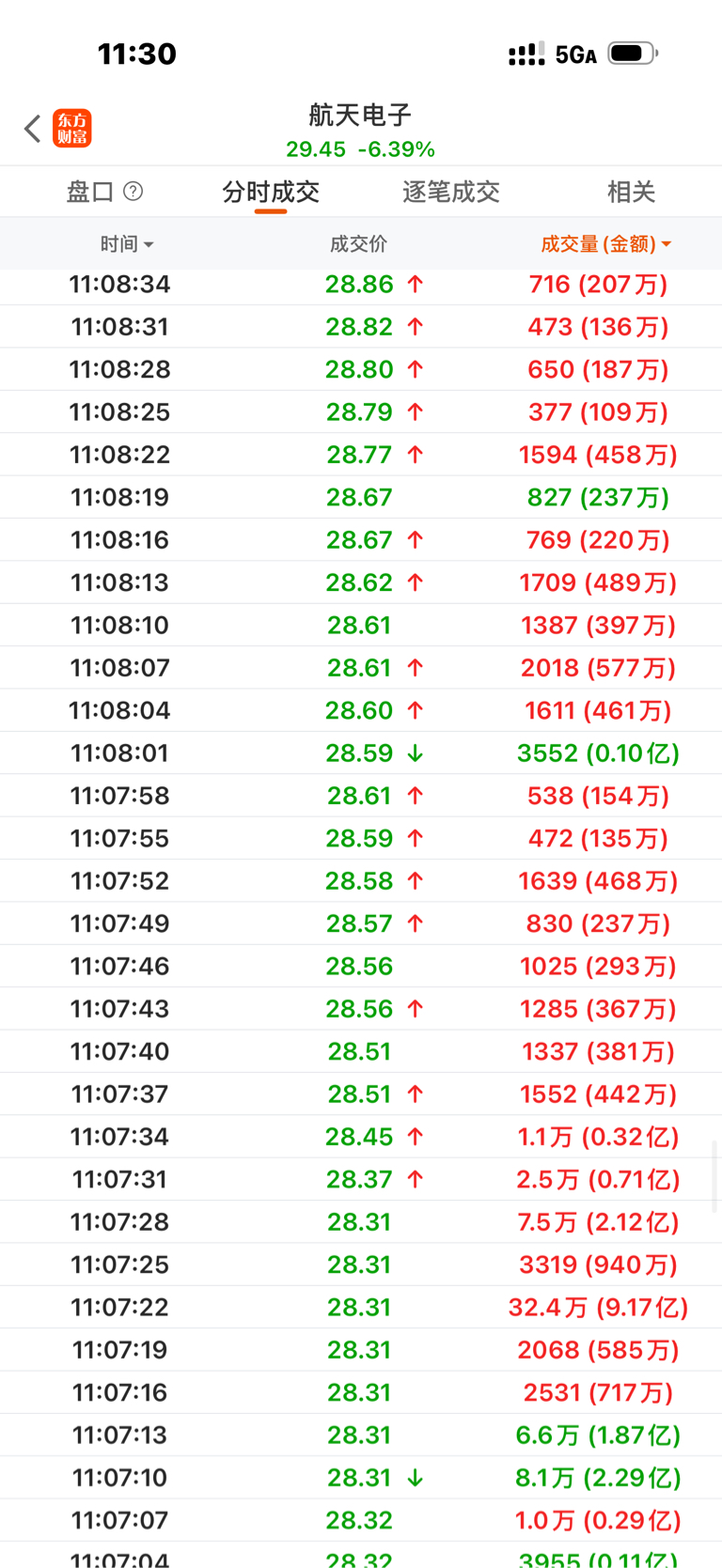722x1568 pixels.
Task: Tap the down arrow in the 11:07:10 row
Action: coord(416,1478)
